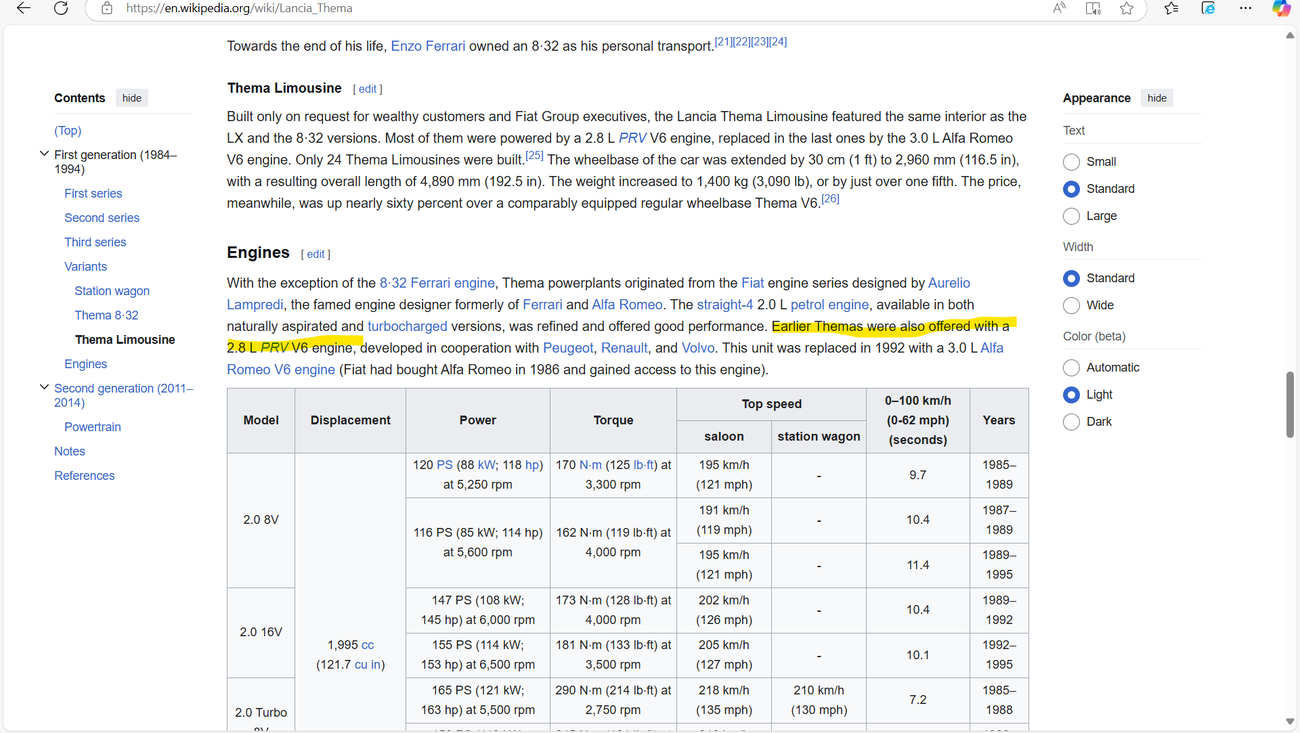Viewport: 1300px width, 733px height.
Task: Open the N·m link in Torque cell
Action: coord(592,465)
